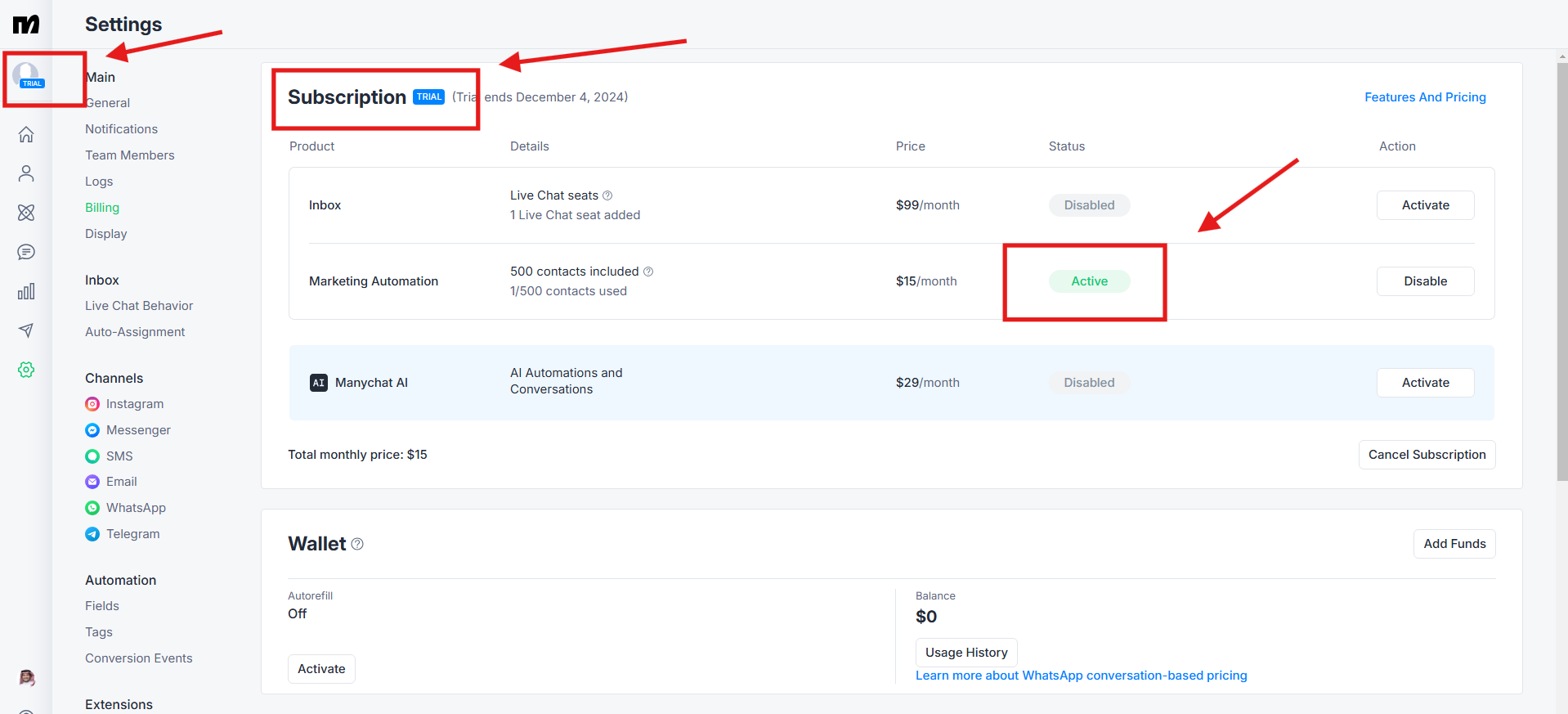
Task: Click the Active status badge for Marketing Automation
Action: tap(1089, 281)
